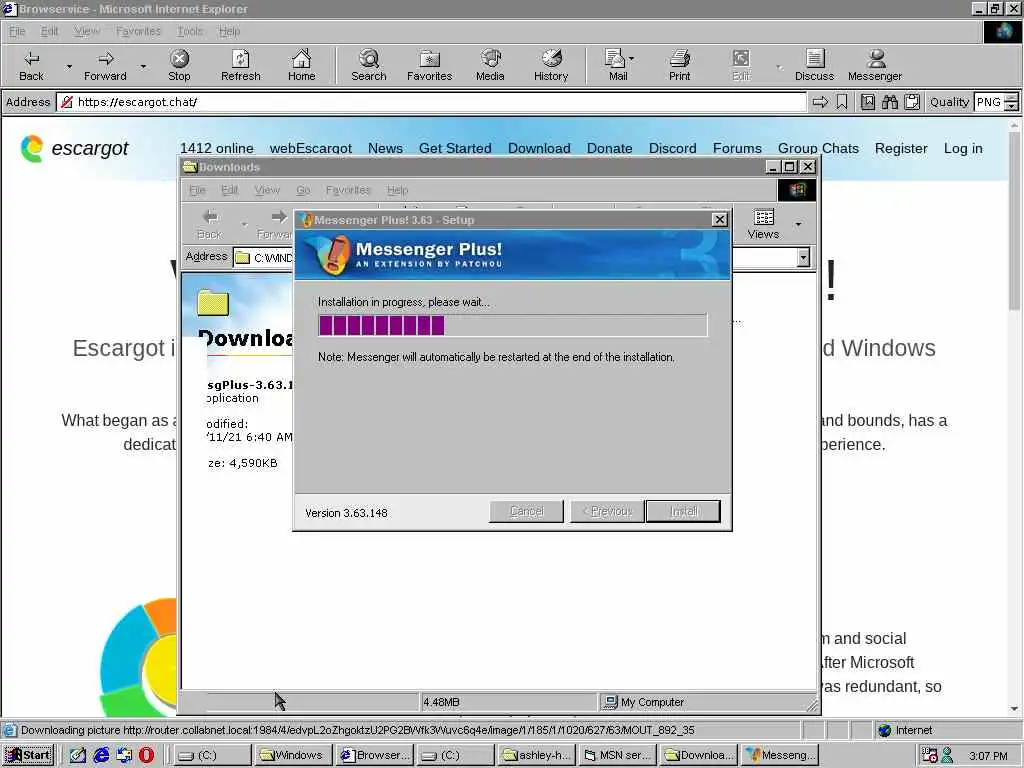Image resolution: width=1024 pixels, height=768 pixels.
Task: Click the bookmark ribbon icon beside Go arrow
Action: pyautogui.click(x=842, y=102)
